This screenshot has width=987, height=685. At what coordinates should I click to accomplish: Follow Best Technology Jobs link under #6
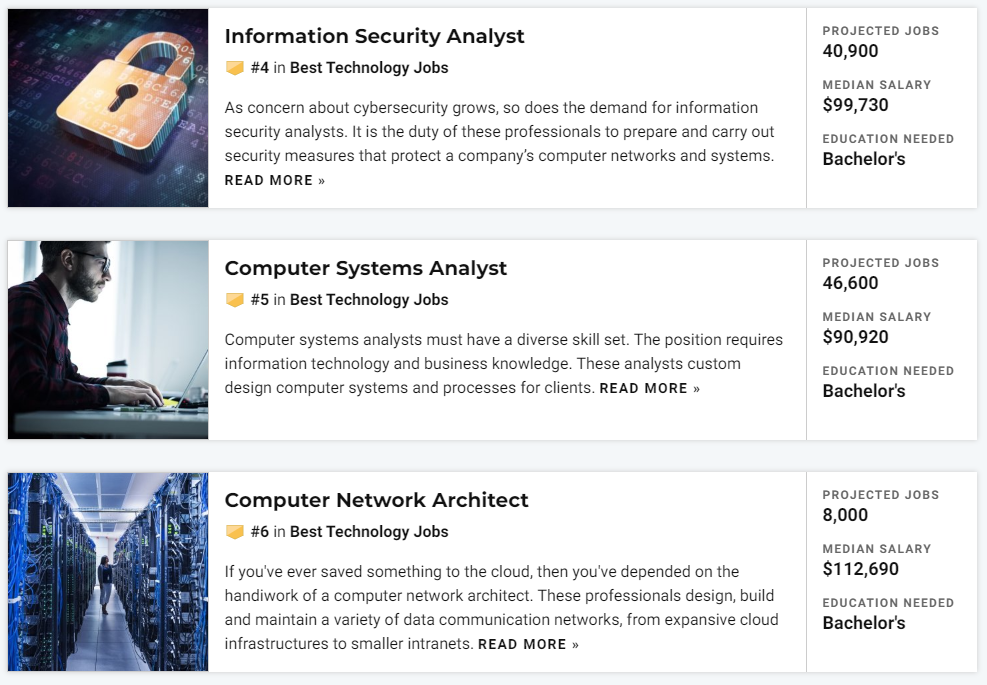(x=369, y=532)
